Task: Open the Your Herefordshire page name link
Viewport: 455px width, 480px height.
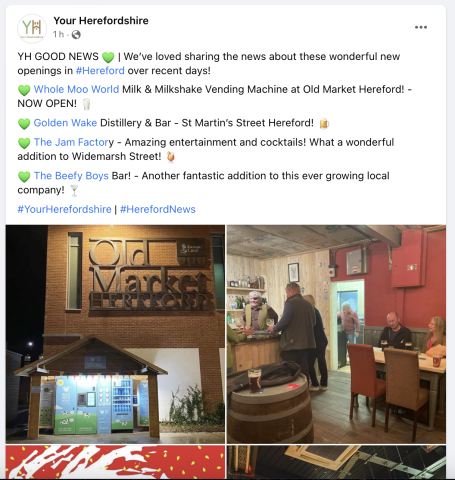Action: 101,21
